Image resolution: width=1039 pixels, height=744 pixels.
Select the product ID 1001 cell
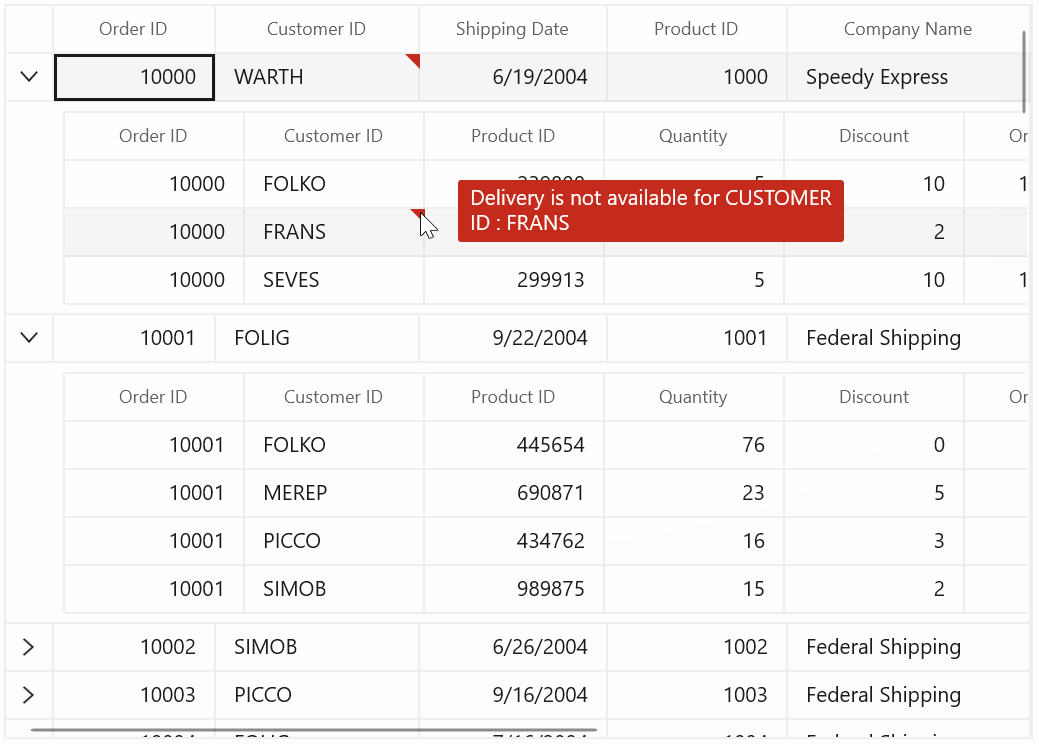point(696,338)
